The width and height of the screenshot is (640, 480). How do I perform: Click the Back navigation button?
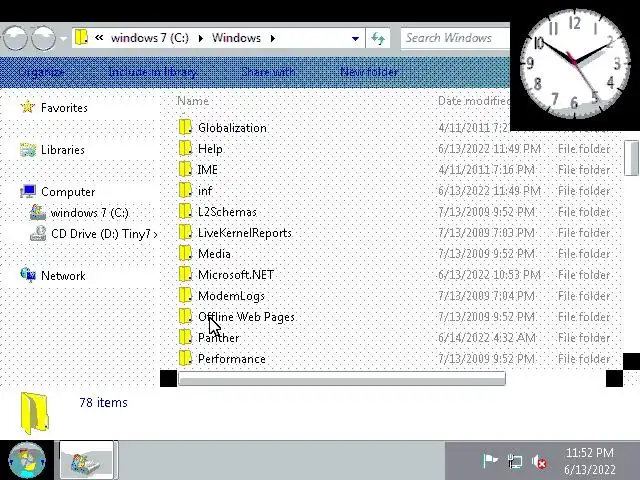click(x=15, y=38)
